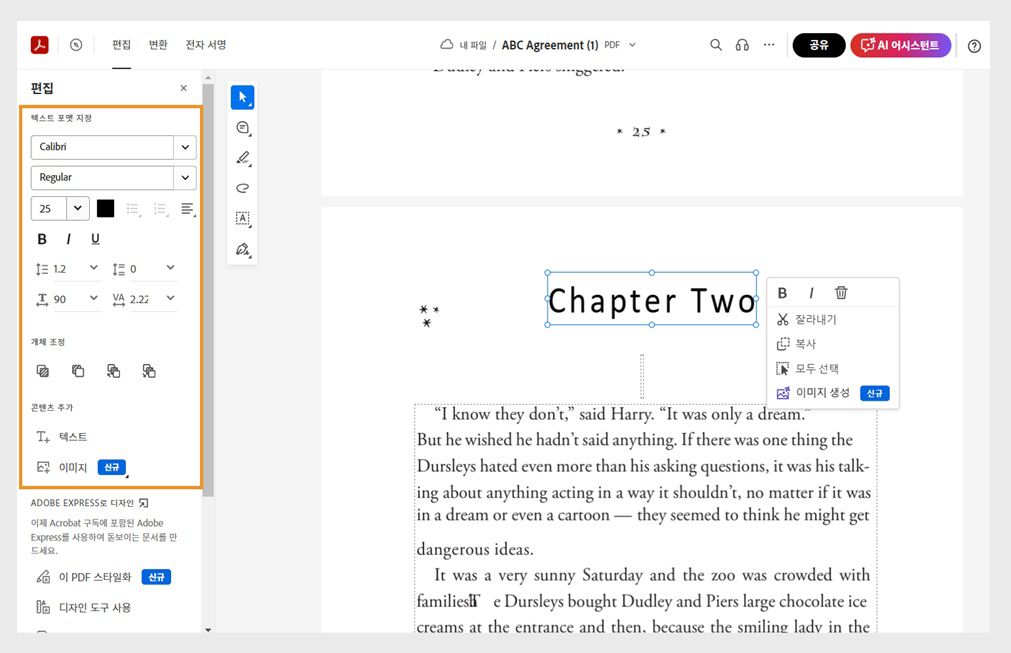Expand the line spacing 1.2 dropdown

pos(93,268)
